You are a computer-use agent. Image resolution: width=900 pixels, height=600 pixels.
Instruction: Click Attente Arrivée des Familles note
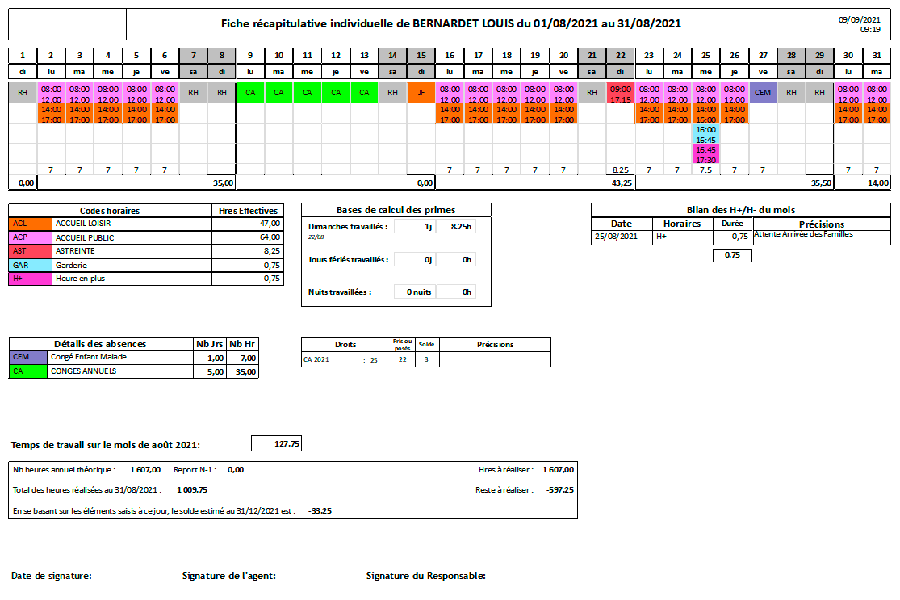803,234
